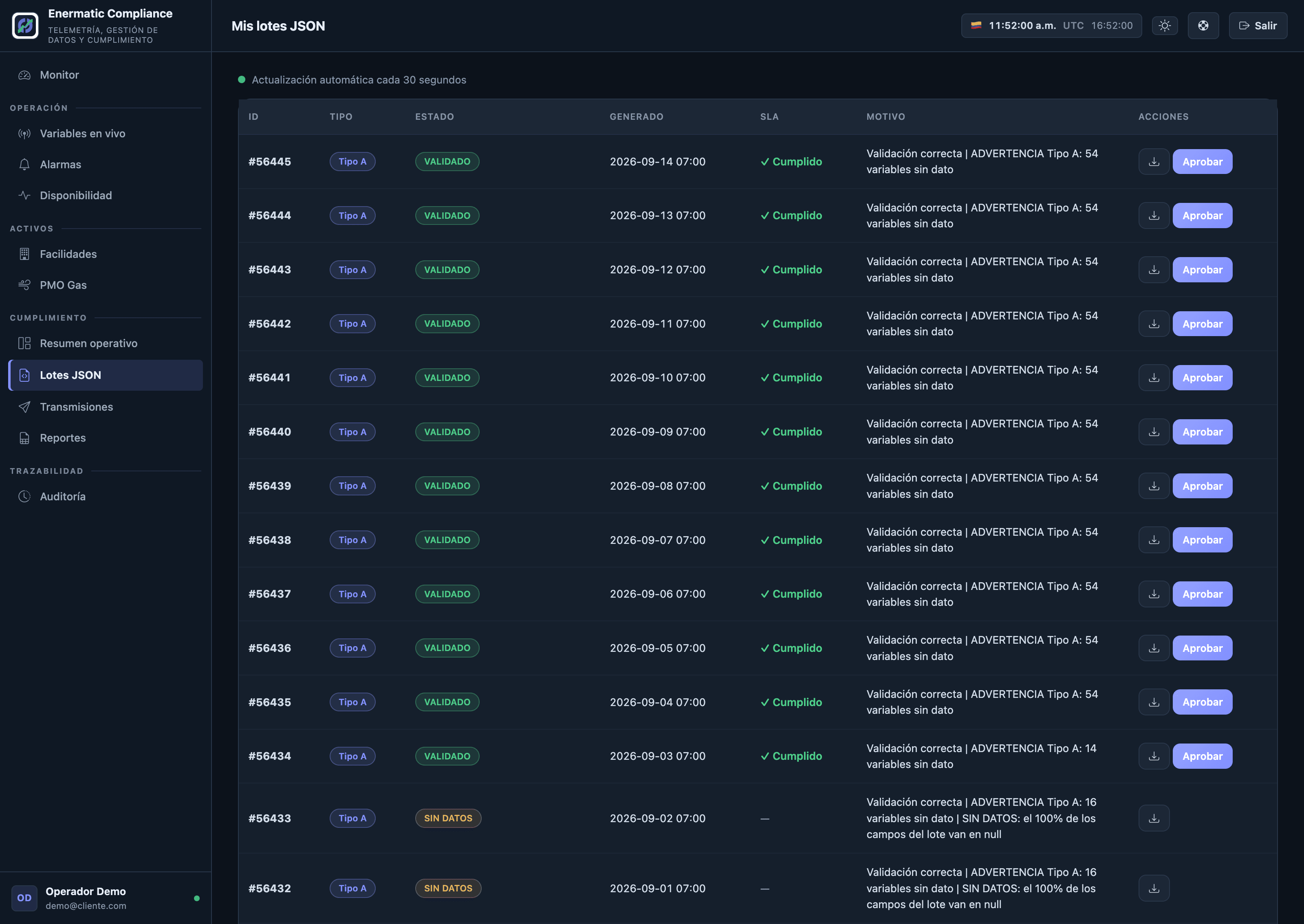Approve batch #56445
The image size is (1304, 924).
pos(1202,162)
